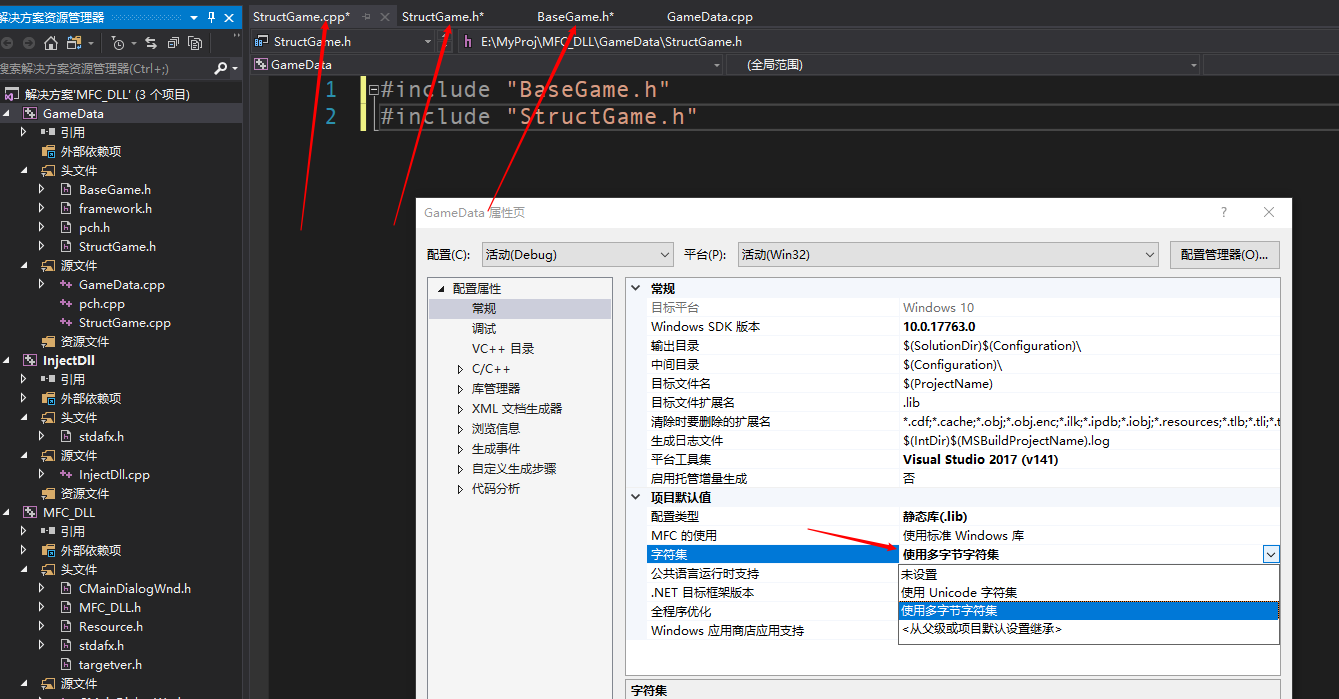Click the Forward arrow in Solution Explorer toolbar

click(x=28, y=43)
